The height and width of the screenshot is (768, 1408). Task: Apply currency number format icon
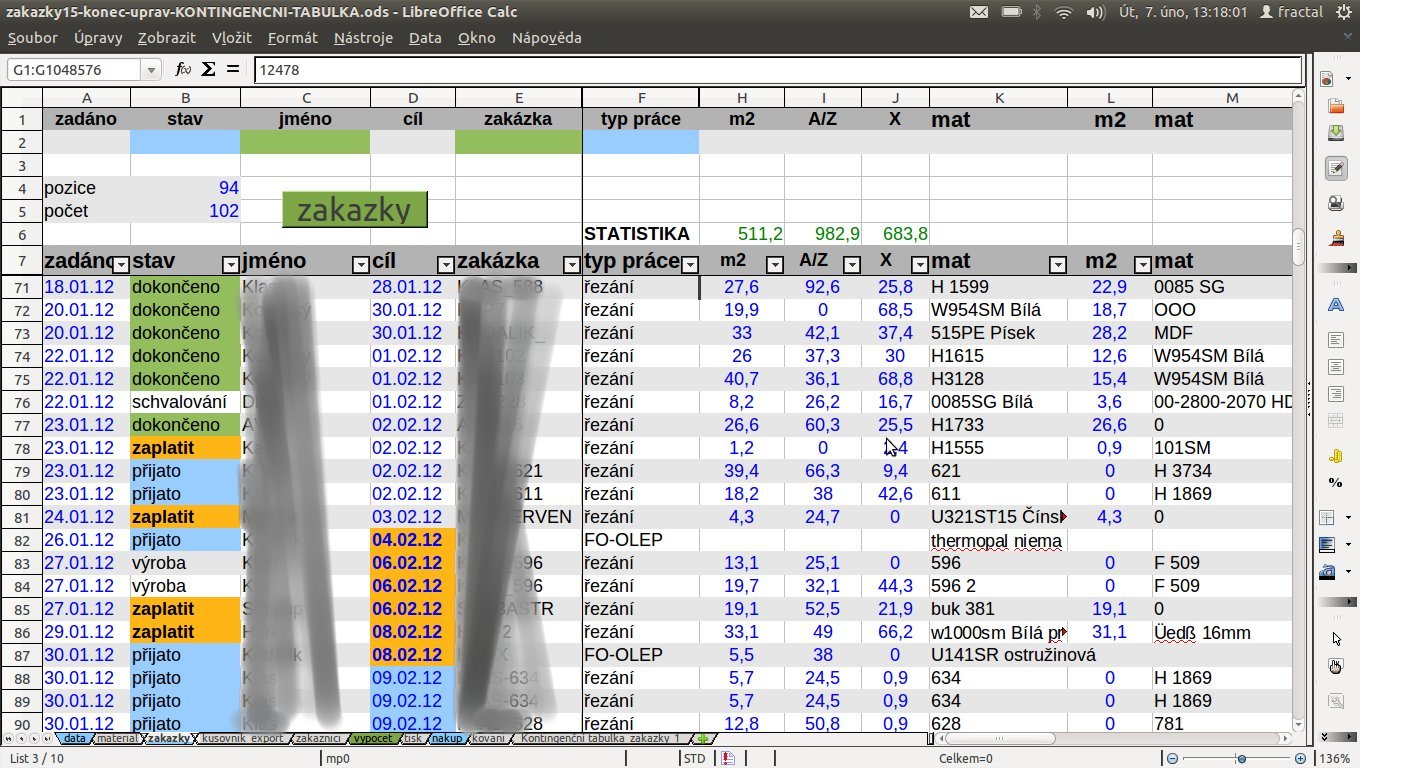(1335, 456)
